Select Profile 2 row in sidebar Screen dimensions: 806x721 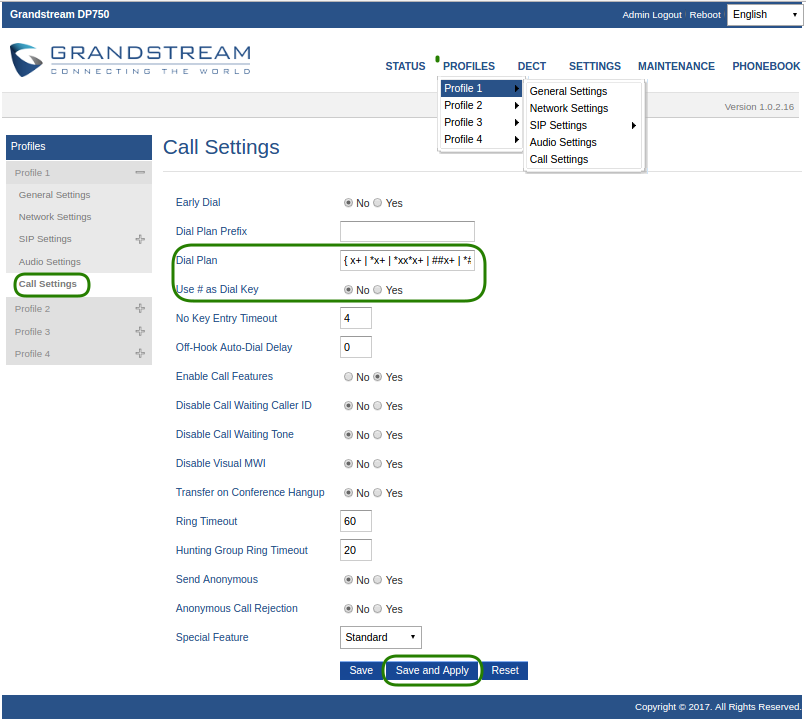(79, 308)
